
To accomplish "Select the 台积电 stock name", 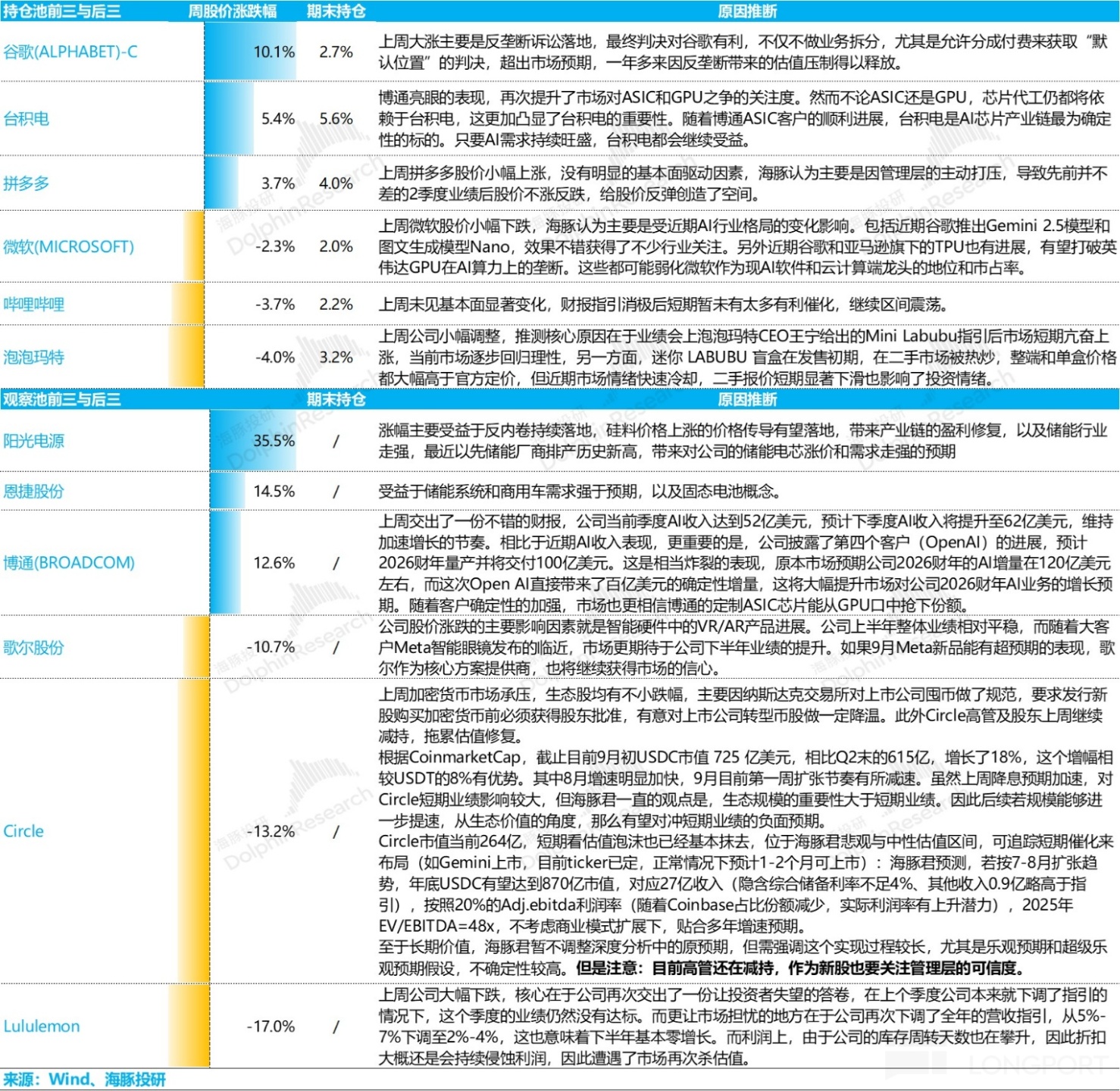I will pos(27,118).
